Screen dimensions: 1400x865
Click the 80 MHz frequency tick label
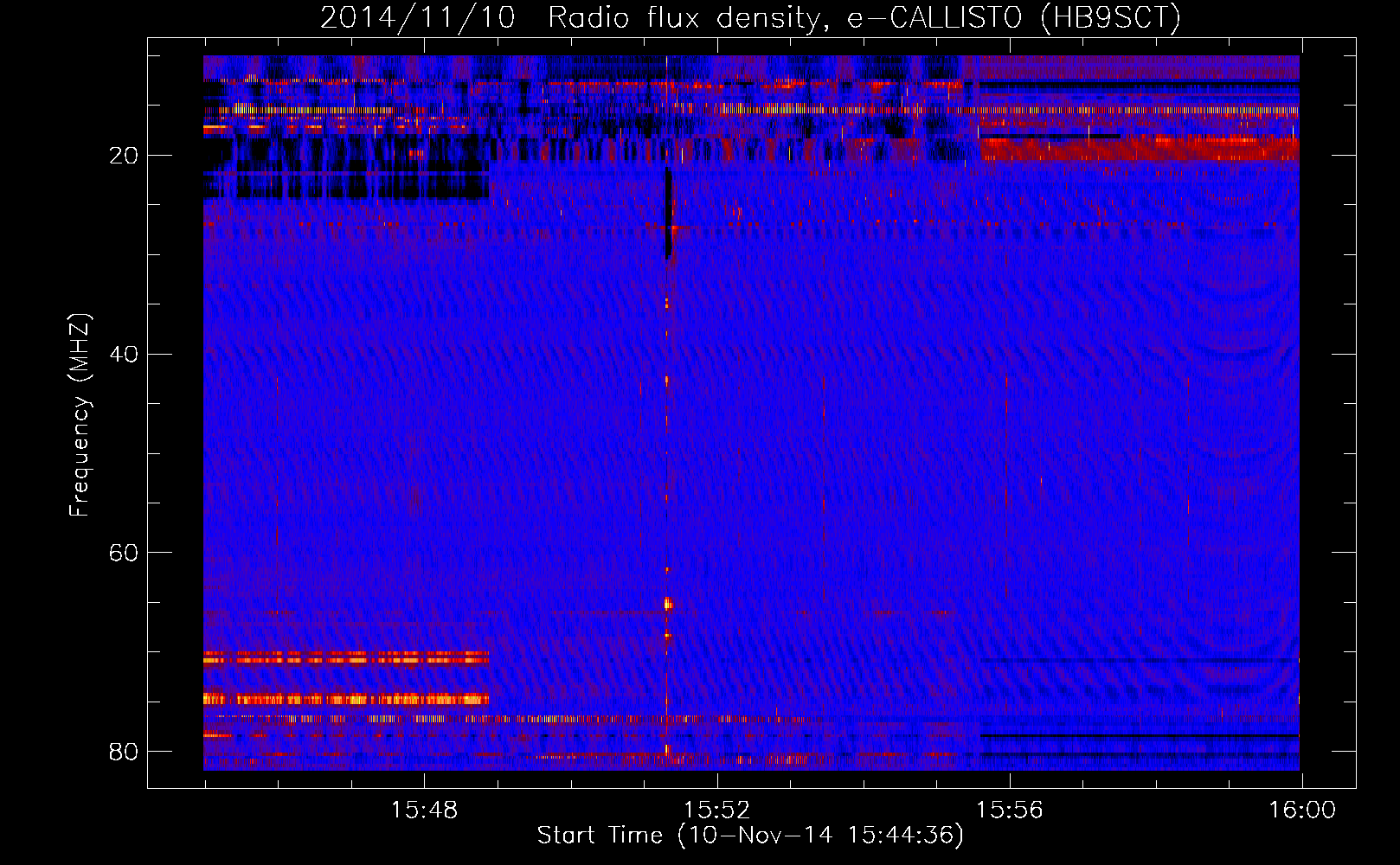[125, 751]
